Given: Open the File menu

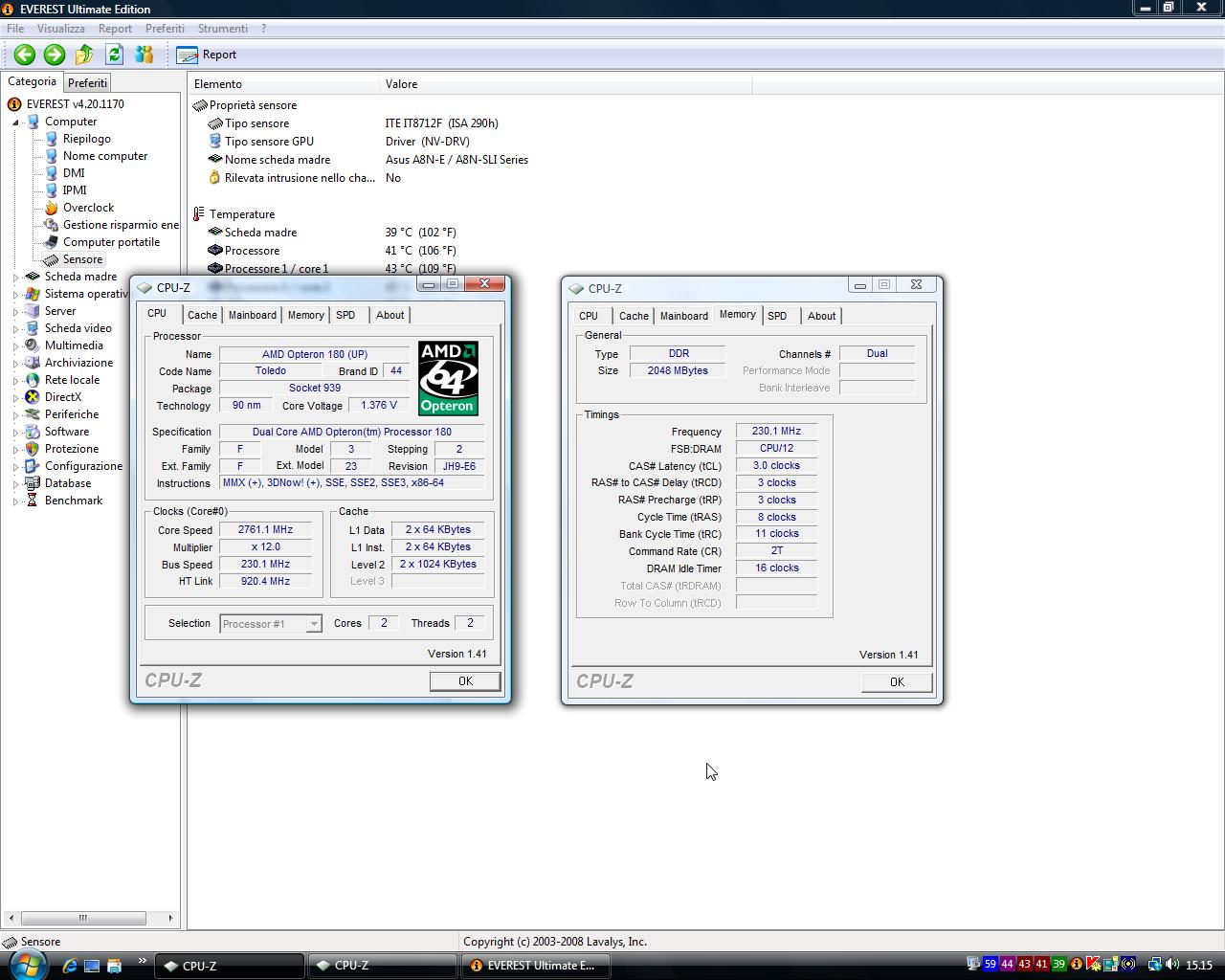Looking at the screenshot, I should (15, 29).
